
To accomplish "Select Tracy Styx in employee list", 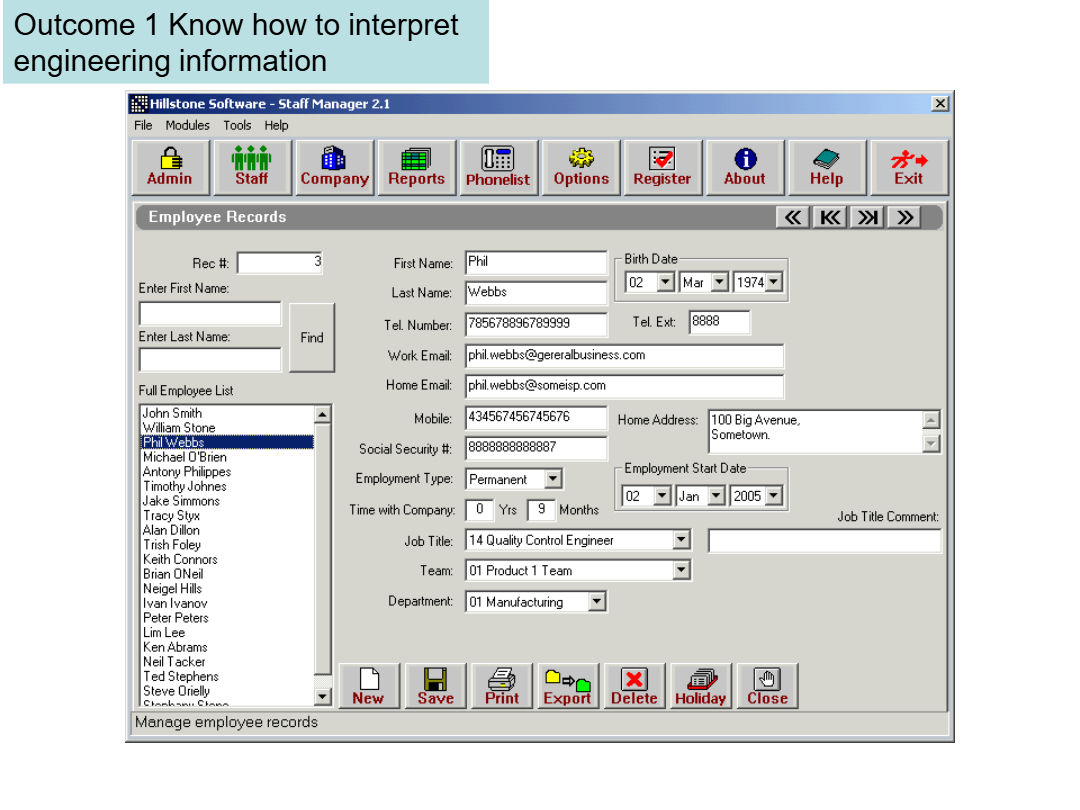I will coord(227,516).
